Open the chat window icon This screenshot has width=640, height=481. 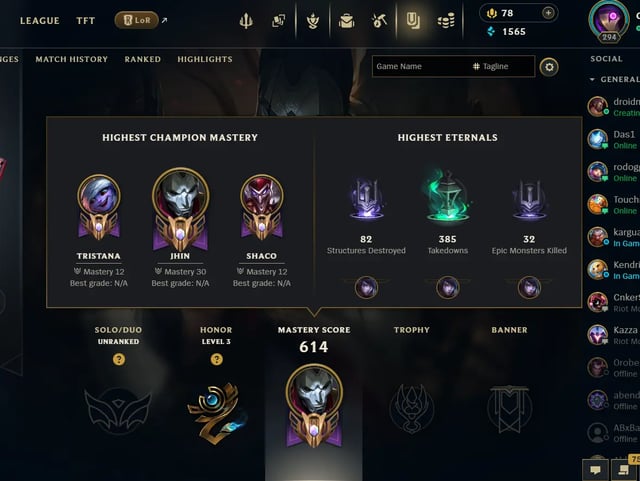tap(595, 470)
